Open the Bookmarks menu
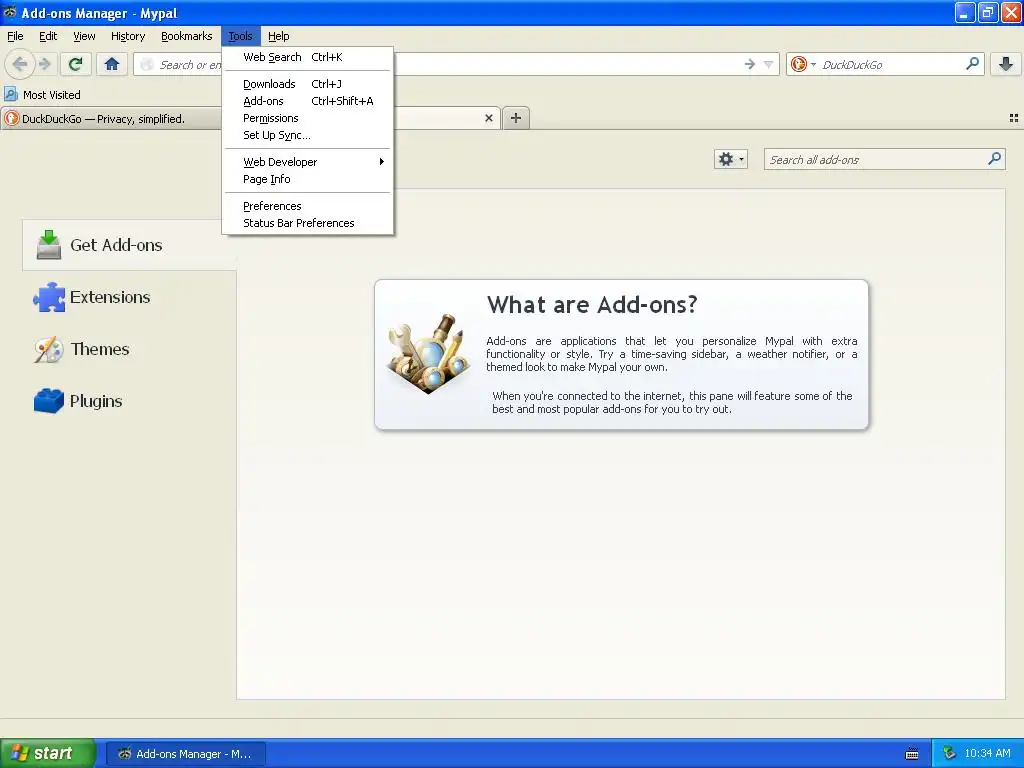Viewport: 1024px width, 768px height. (186, 36)
